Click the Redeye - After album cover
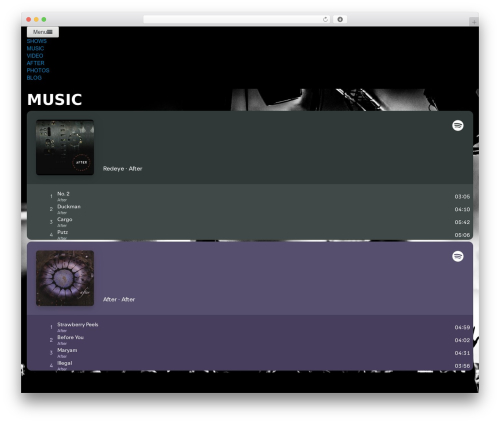 (x=65, y=147)
